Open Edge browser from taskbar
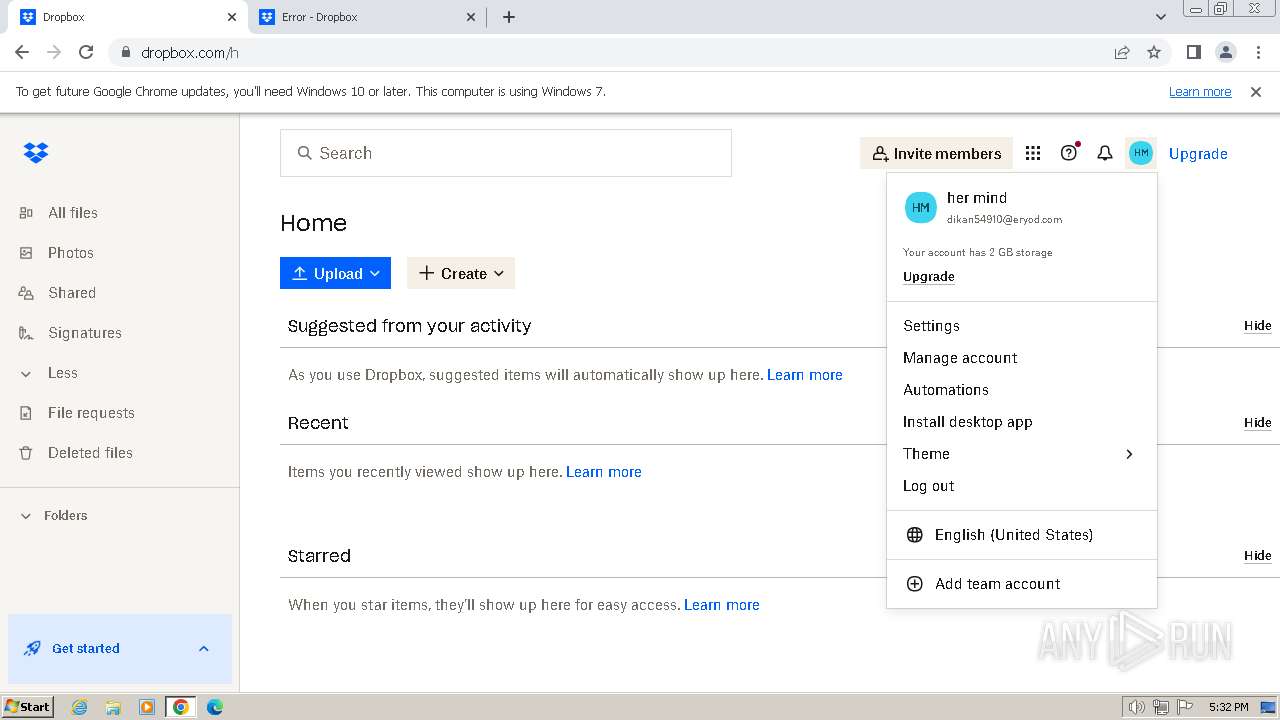The width and height of the screenshot is (1280, 720). point(214,707)
